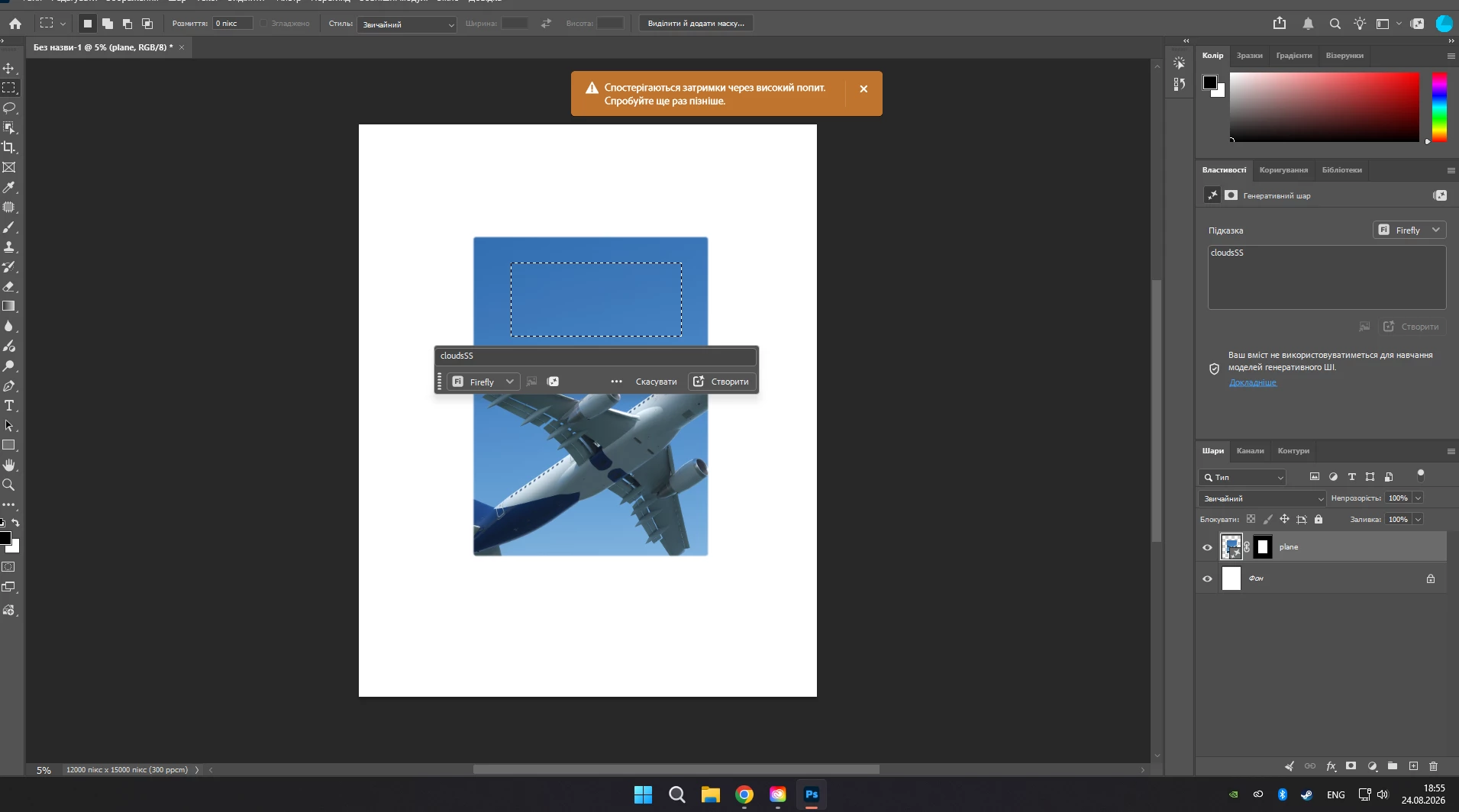Click Скасувати in the contextual task bar
Viewport: 1459px width, 812px height.
[x=657, y=382]
